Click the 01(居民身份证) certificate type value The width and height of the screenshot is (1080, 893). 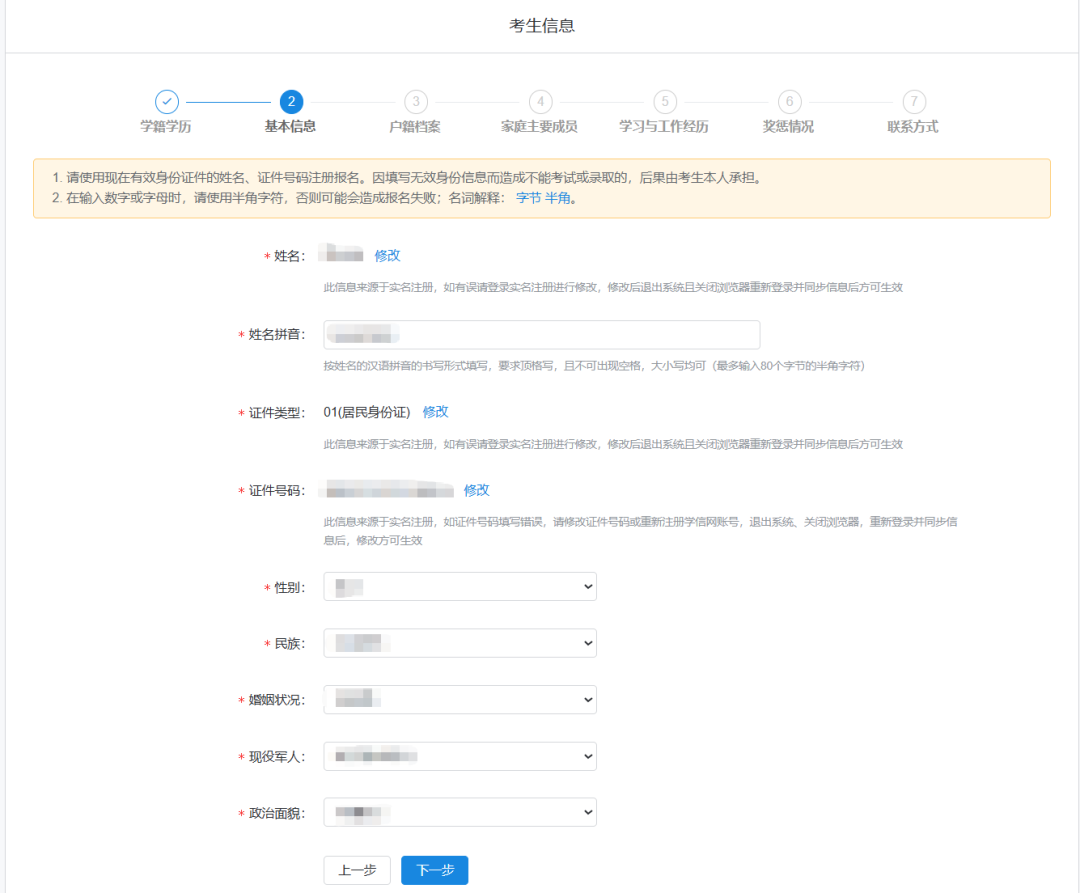(x=367, y=412)
